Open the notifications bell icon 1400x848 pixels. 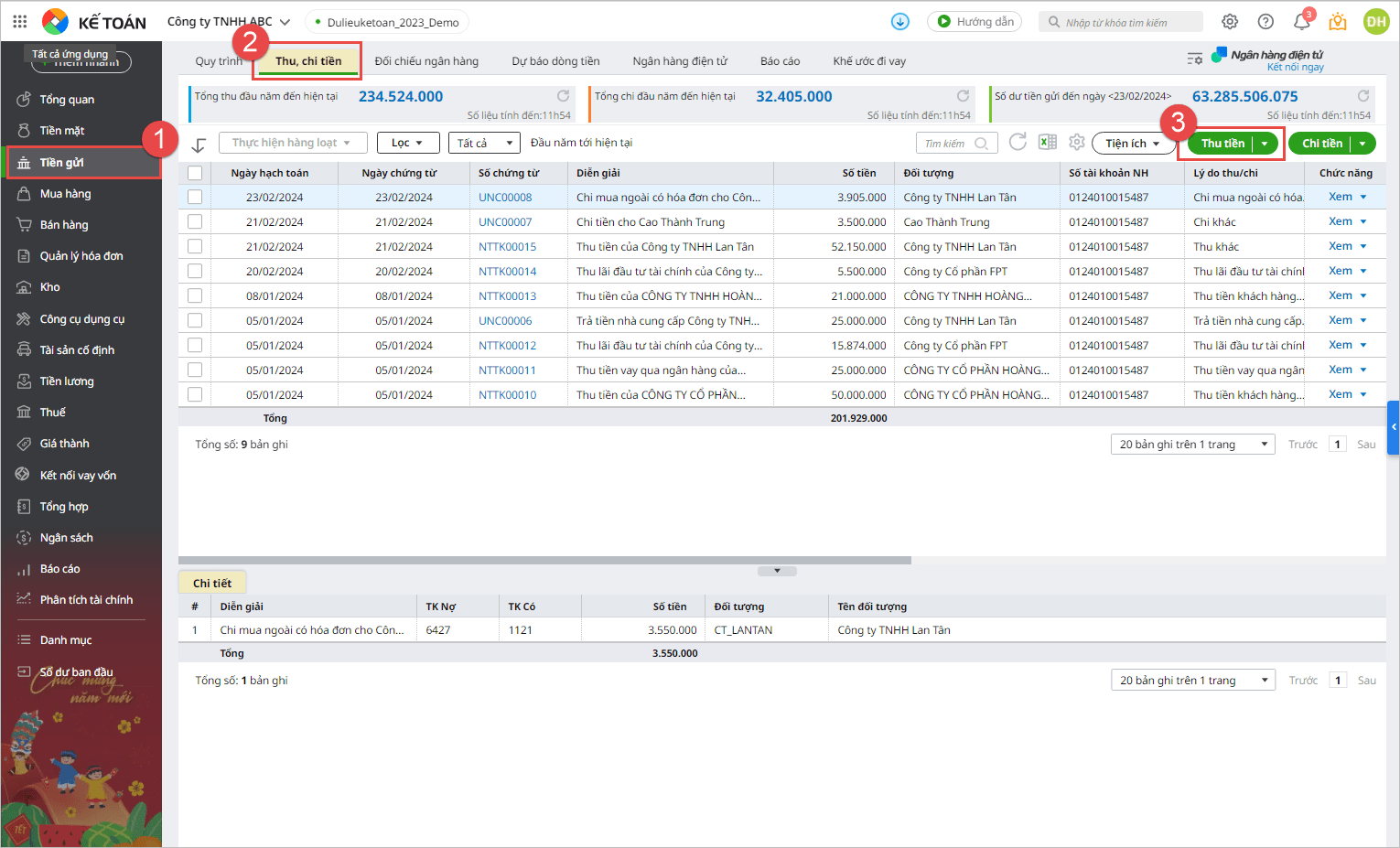pos(1301,22)
